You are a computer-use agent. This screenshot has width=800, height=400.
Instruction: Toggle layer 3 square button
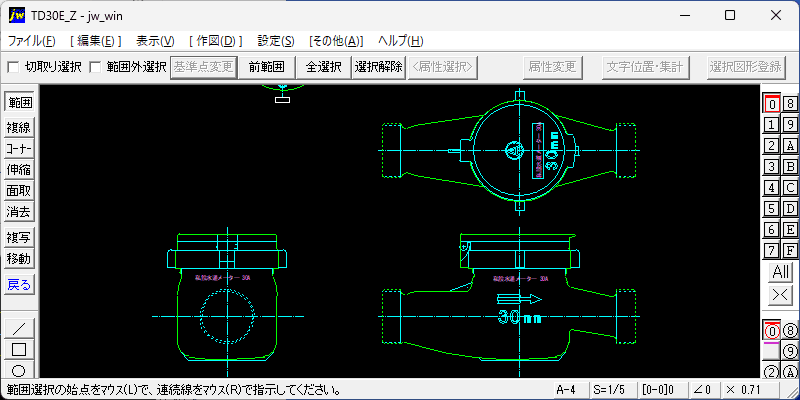click(772, 166)
